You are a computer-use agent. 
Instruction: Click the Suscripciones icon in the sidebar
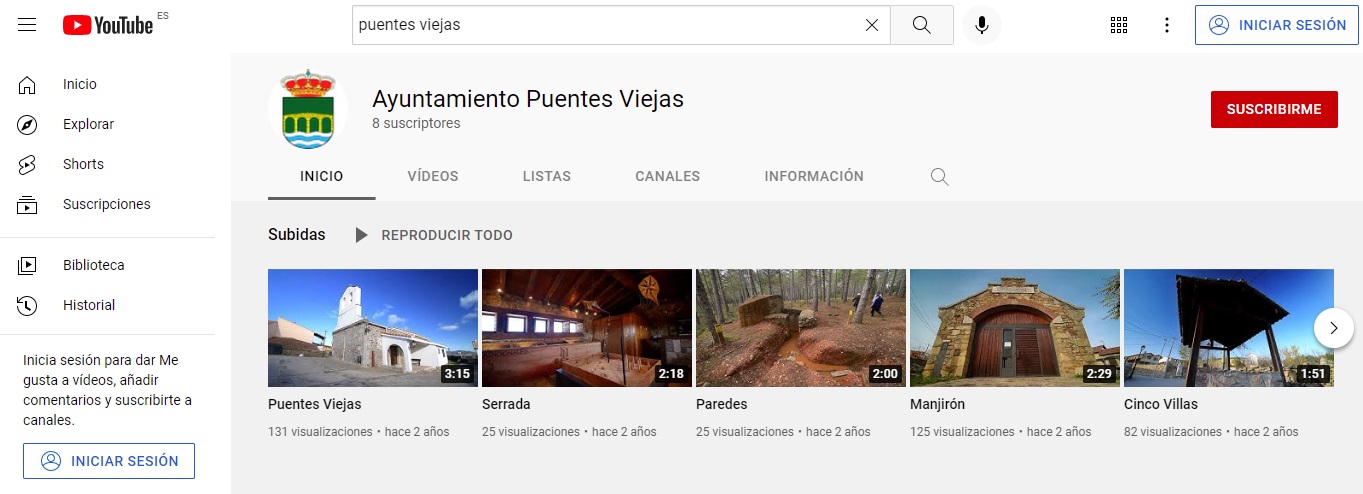click(28, 205)
